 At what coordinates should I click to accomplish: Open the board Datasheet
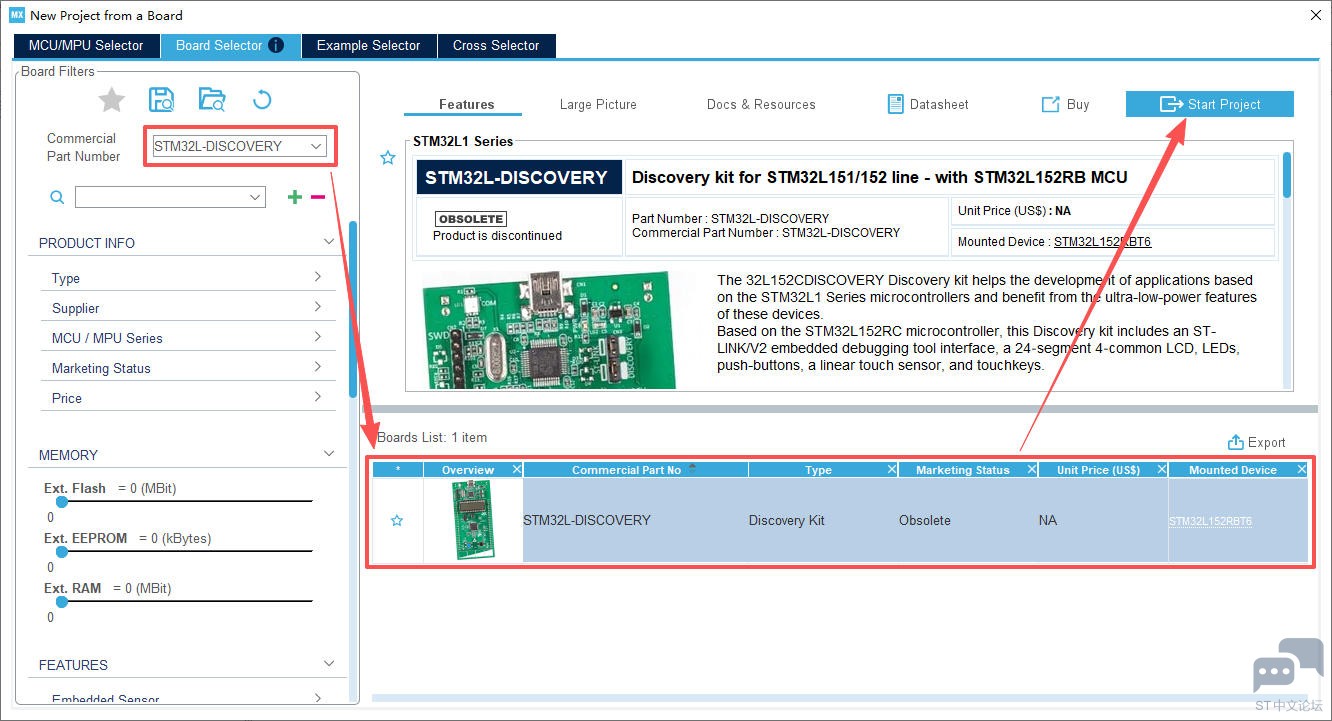pyautogui.click(x=928, y=104)
